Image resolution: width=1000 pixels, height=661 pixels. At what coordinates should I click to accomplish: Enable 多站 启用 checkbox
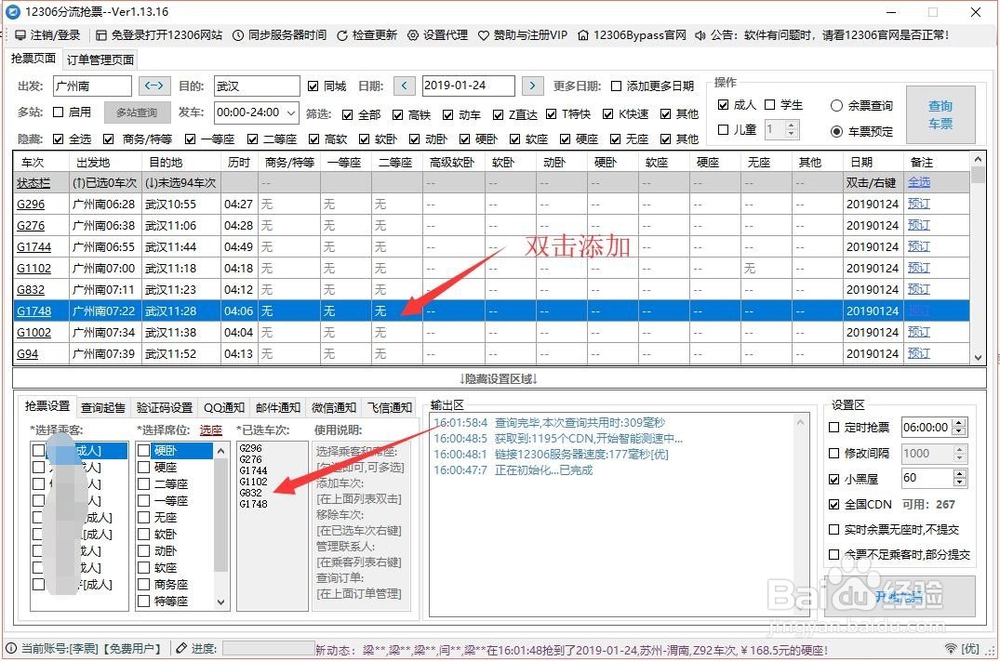58,112
